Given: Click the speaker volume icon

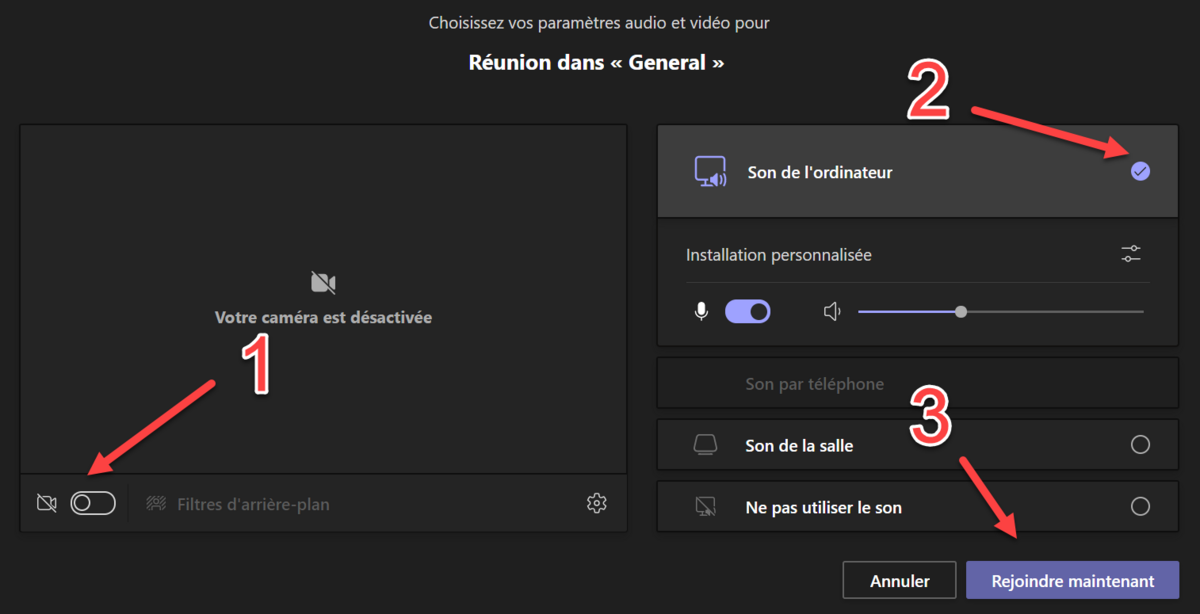Looking at the screenshot, I should pyautogui.click(x=832, y=312).
